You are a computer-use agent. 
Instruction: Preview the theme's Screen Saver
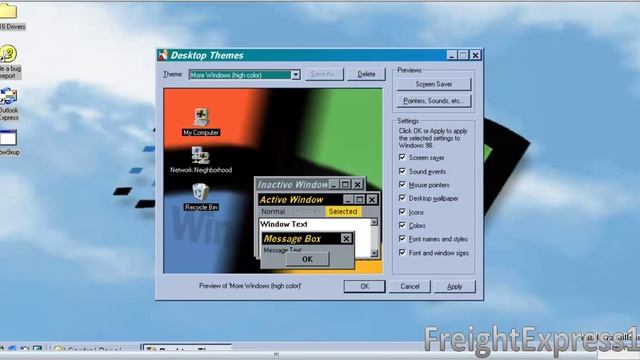pyautogui.click(x=433, y=84)
